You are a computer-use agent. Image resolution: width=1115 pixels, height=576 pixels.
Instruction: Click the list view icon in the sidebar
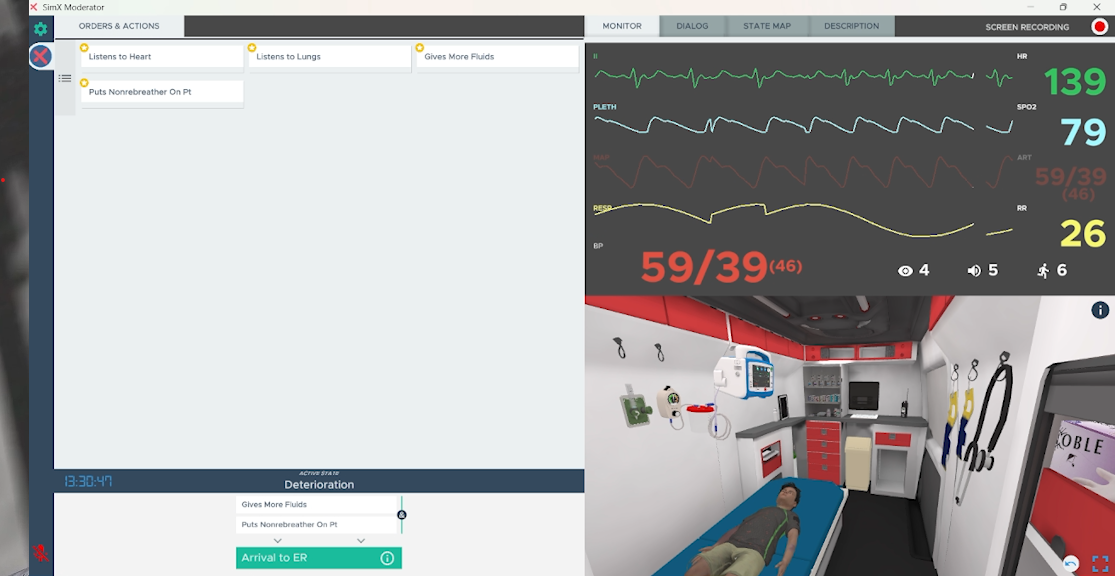tap(65, 78)
